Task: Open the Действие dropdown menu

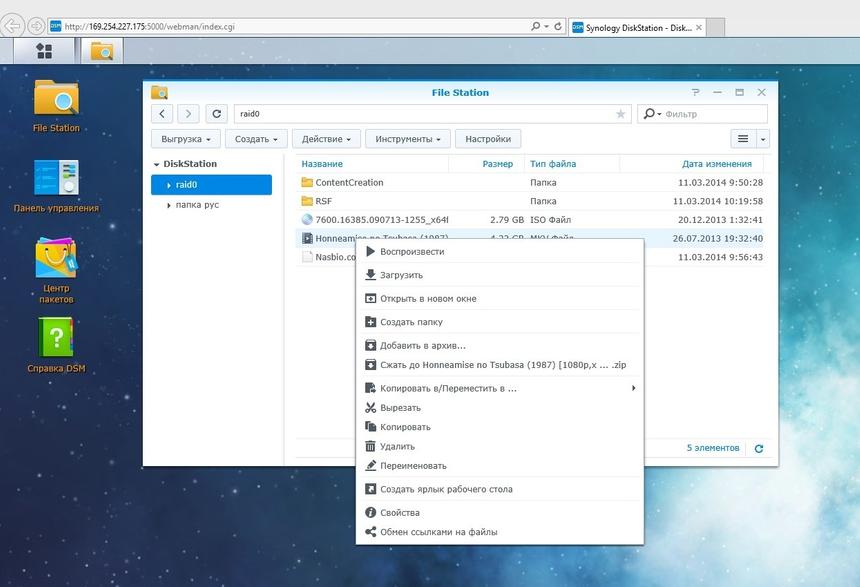Action: [327, 138]
